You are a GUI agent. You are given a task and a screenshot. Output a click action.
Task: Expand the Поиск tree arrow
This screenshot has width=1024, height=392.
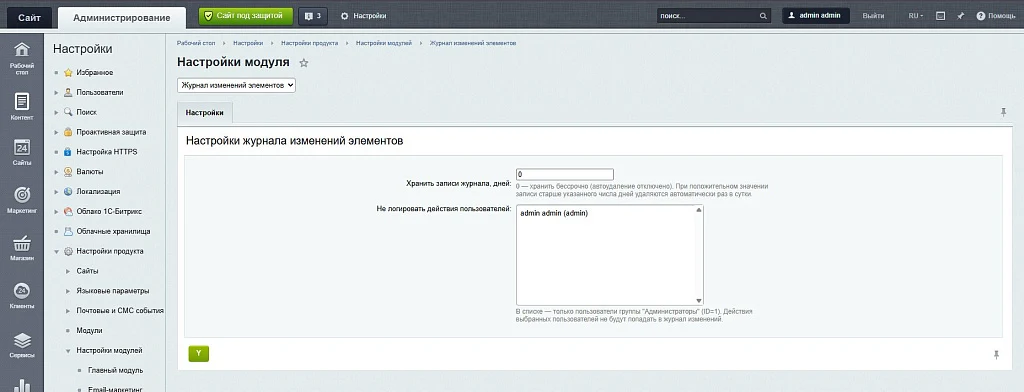pos(57,112)
